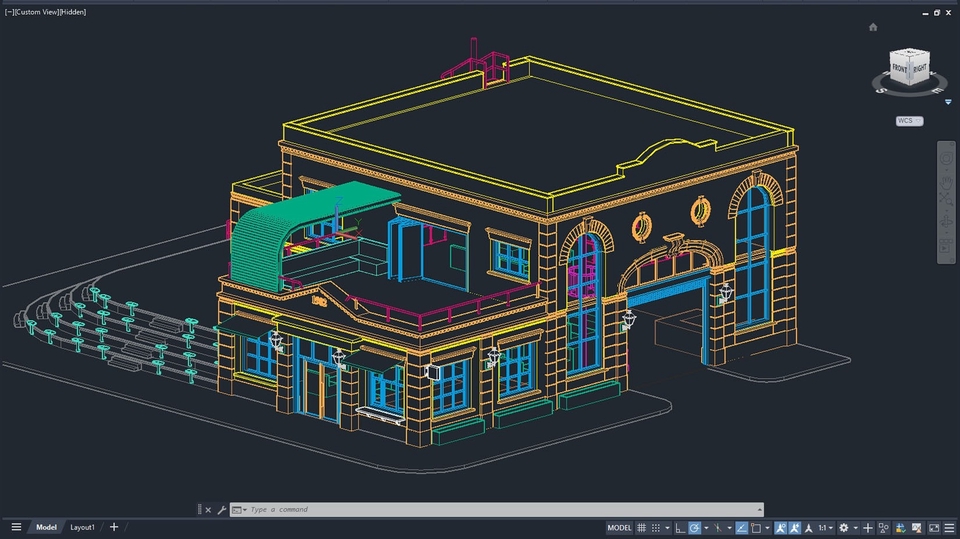The image size is (960, 539).
Task: Click the Workspace Switching gear icon
Action: coord(844,527)
